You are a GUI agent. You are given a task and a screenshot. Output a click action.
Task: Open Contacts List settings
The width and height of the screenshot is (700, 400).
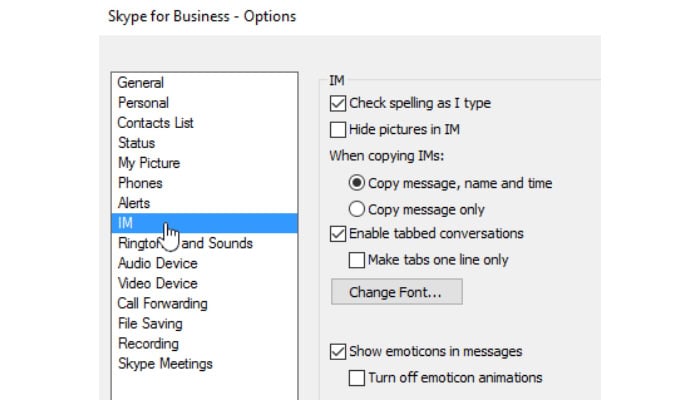204,123
